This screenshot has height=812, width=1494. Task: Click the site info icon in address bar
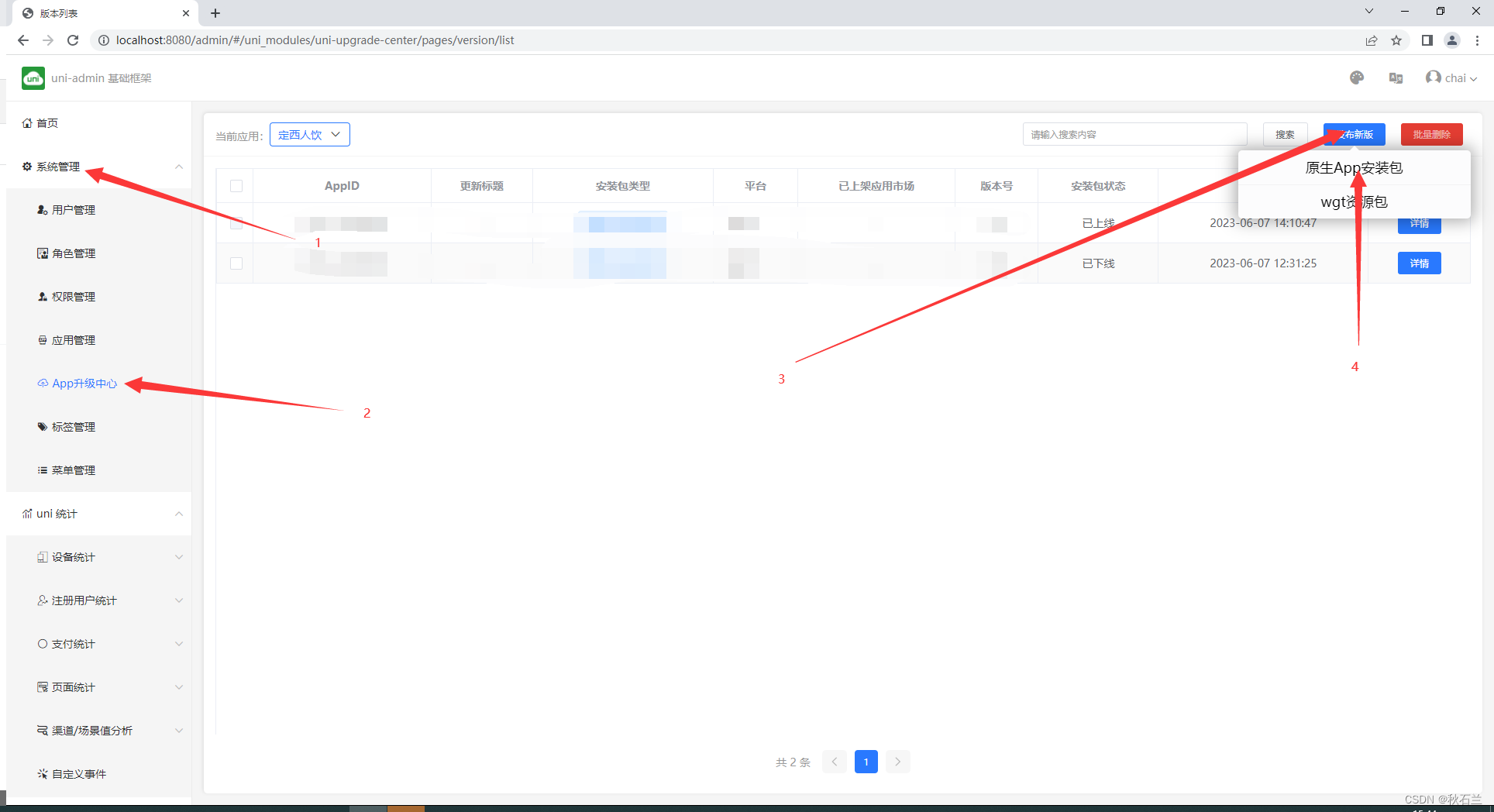[103, 40]
